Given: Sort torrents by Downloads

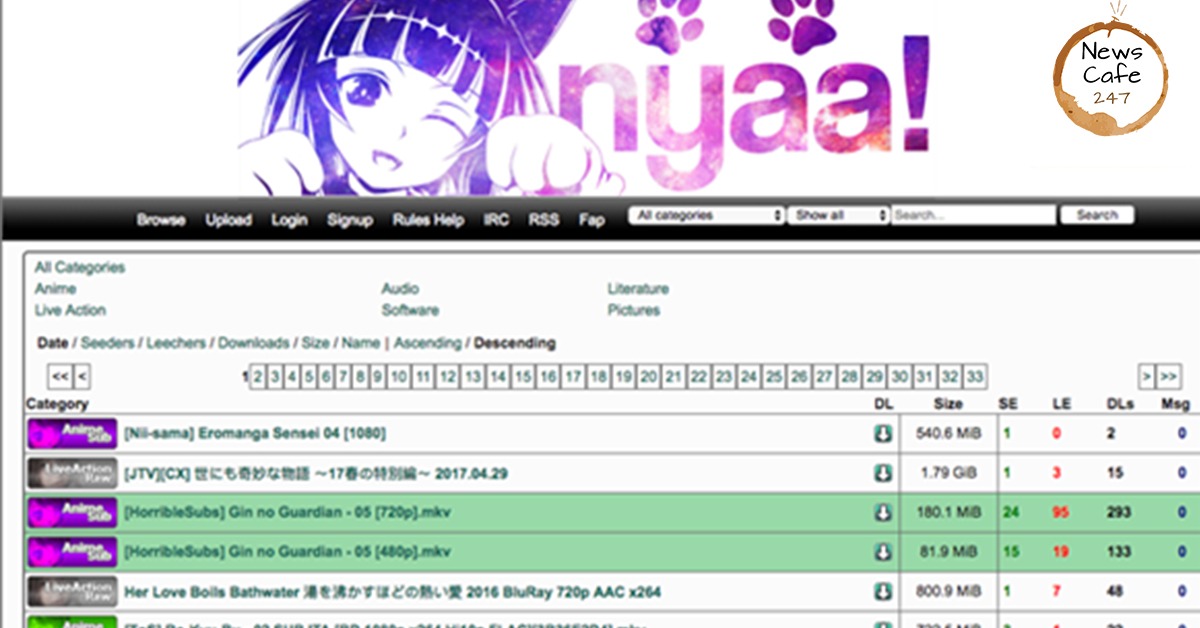Looking at the screenshot, I should [254, 343].
